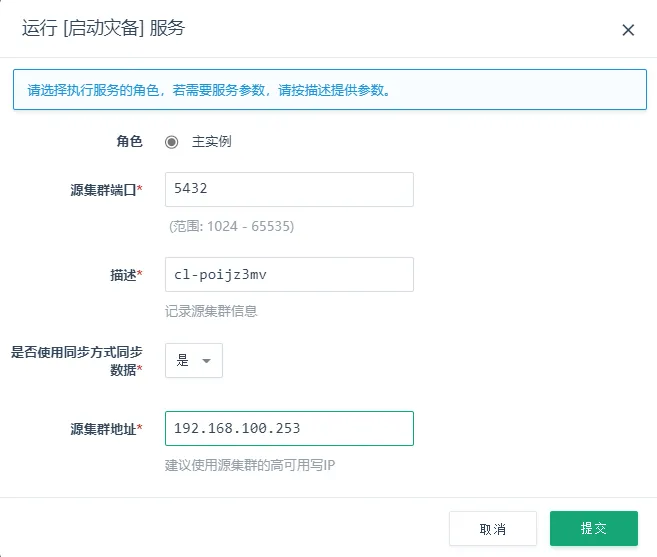Click the hint 建议使用源集群的高可用写IP

point(250,465)
